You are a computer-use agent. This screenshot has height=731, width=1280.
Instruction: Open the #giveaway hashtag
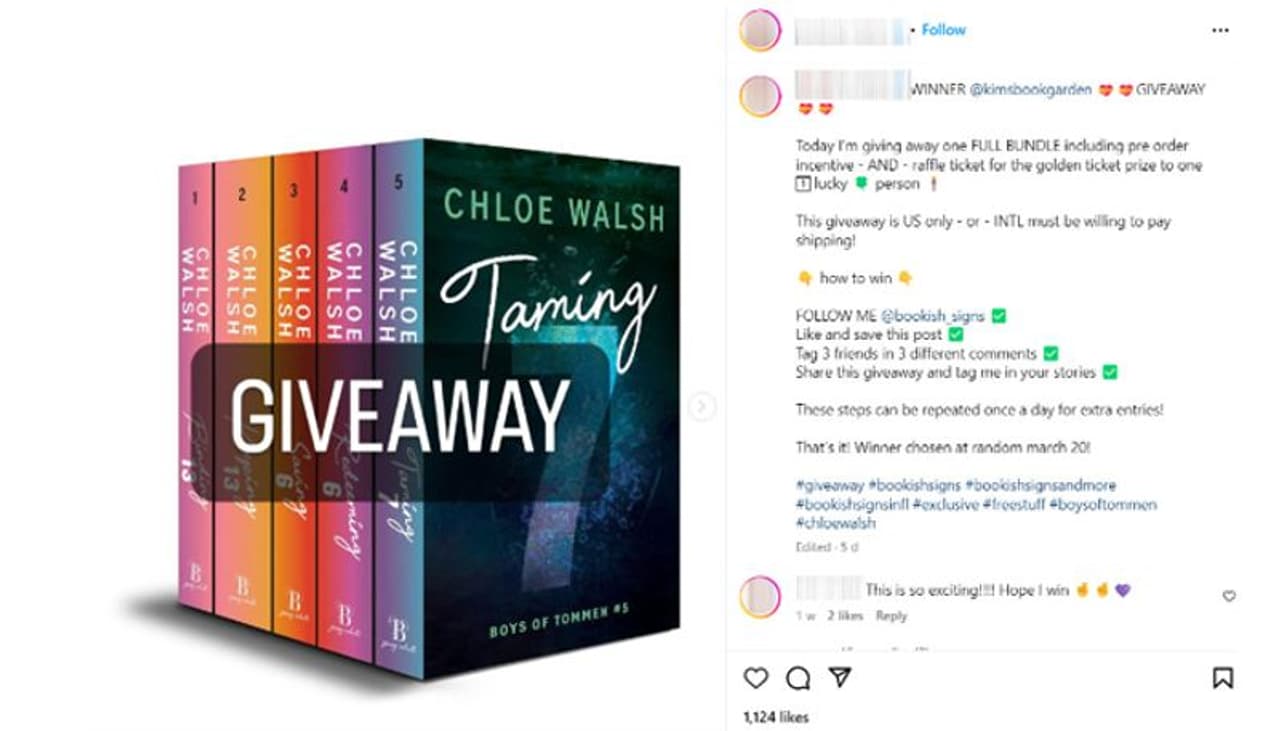[x=829, y=485]
